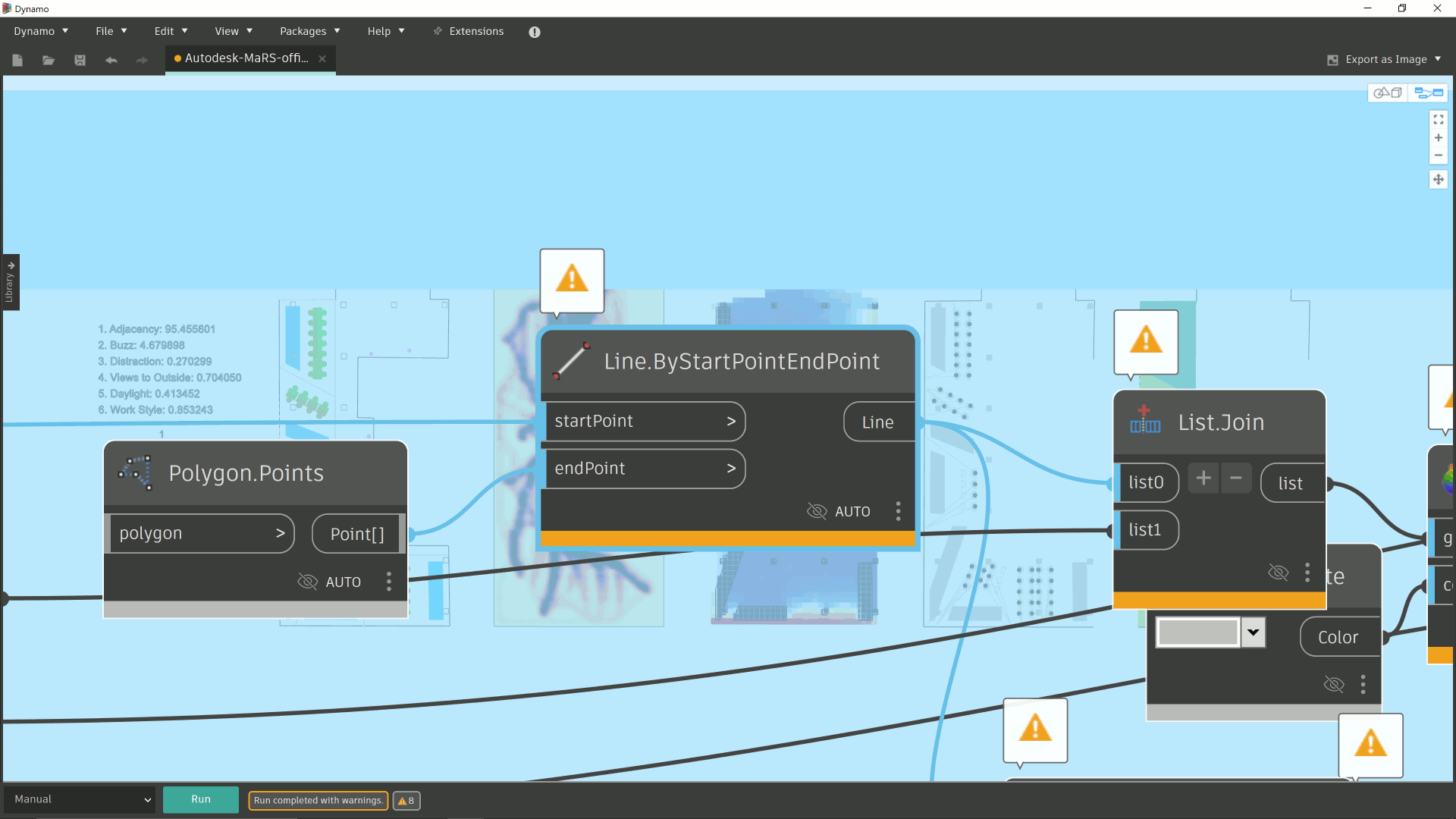Click the Open file folder icon
This screenshot has height=819, width=1456.
(49, 60)
